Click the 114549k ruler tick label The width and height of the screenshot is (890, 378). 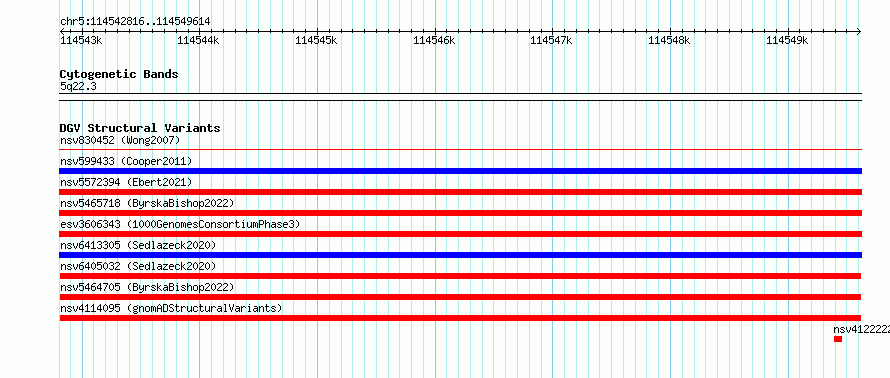pos(787,40)
